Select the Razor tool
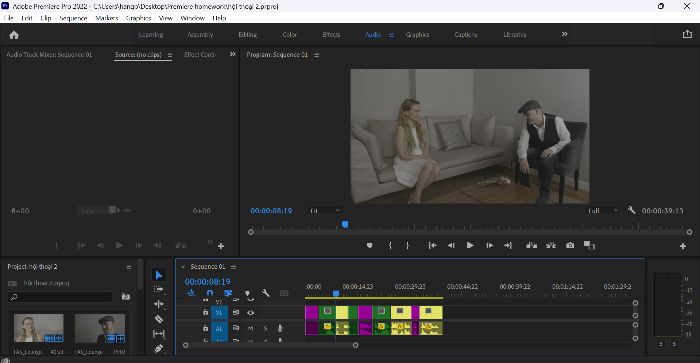The height and width of the screenshot is (363, 700). [158, 319]
